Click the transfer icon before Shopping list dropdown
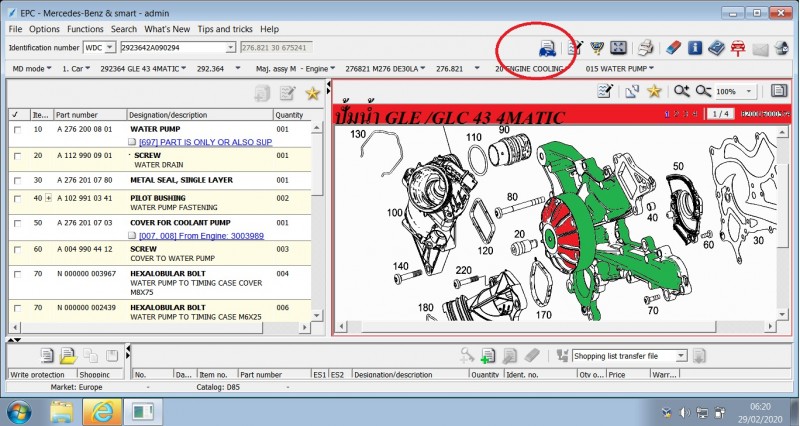The height and width of the screenshot is (426, 800). [x=562, y=356]
